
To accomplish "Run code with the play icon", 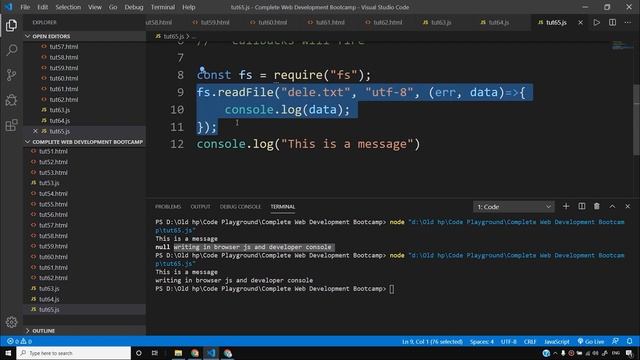I will (x=596, y=22).
